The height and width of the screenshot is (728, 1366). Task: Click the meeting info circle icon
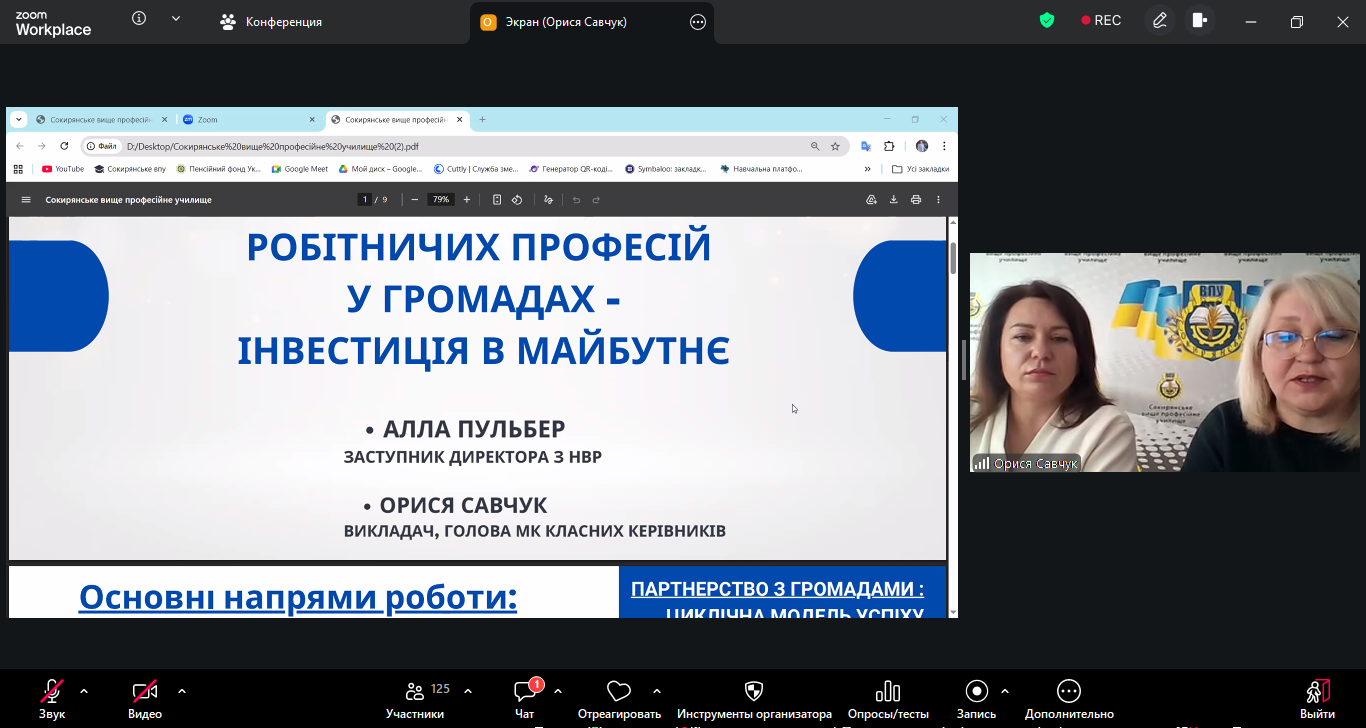(x=139, y=19)
